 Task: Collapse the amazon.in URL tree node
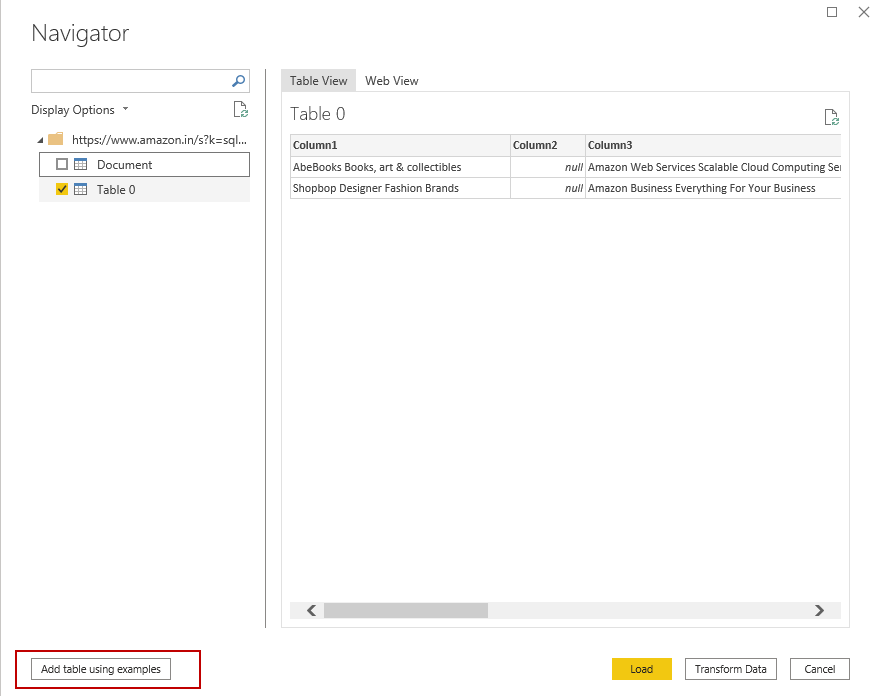click(x=40, y=140)
